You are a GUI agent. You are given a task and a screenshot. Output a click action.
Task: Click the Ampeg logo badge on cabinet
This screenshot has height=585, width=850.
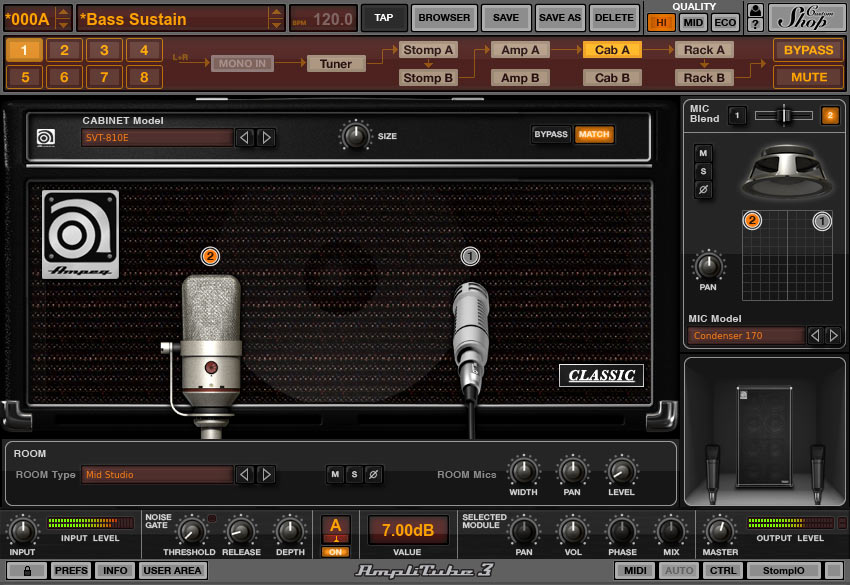pos(80,234)
